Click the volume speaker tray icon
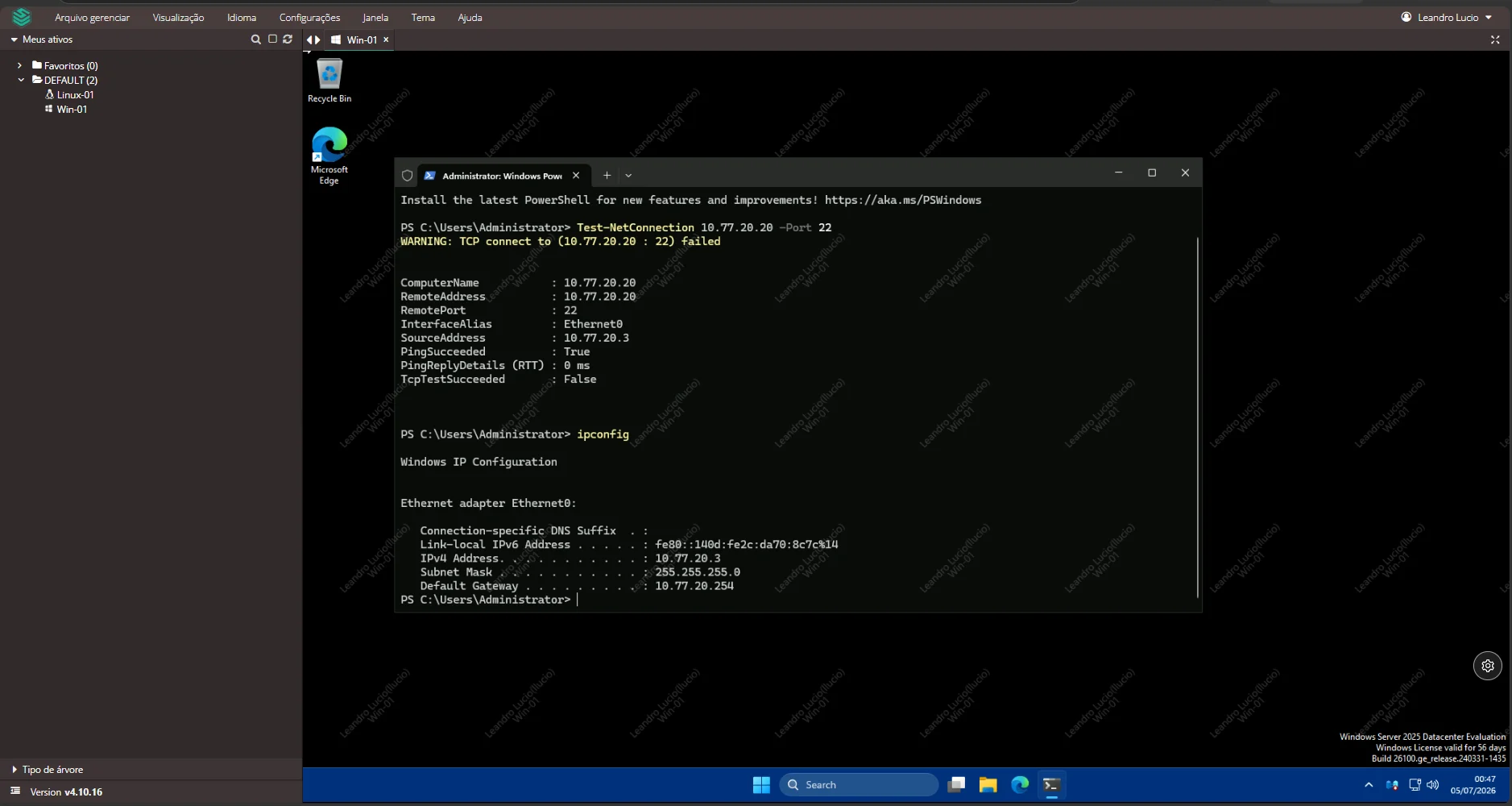Image resolution: width=1512 pixels, height=806 pixels. pos(1432,785)
